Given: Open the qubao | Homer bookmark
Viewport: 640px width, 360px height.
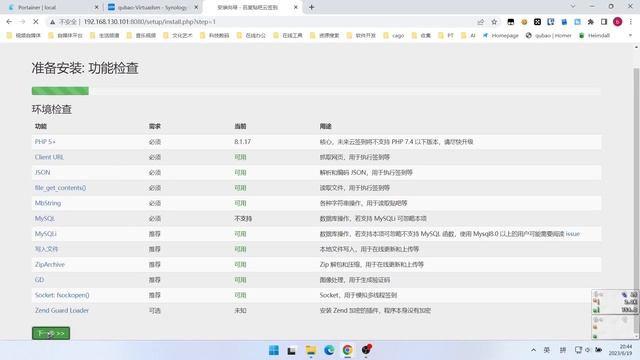Looking at the screenshot, I should click(548, 36).
